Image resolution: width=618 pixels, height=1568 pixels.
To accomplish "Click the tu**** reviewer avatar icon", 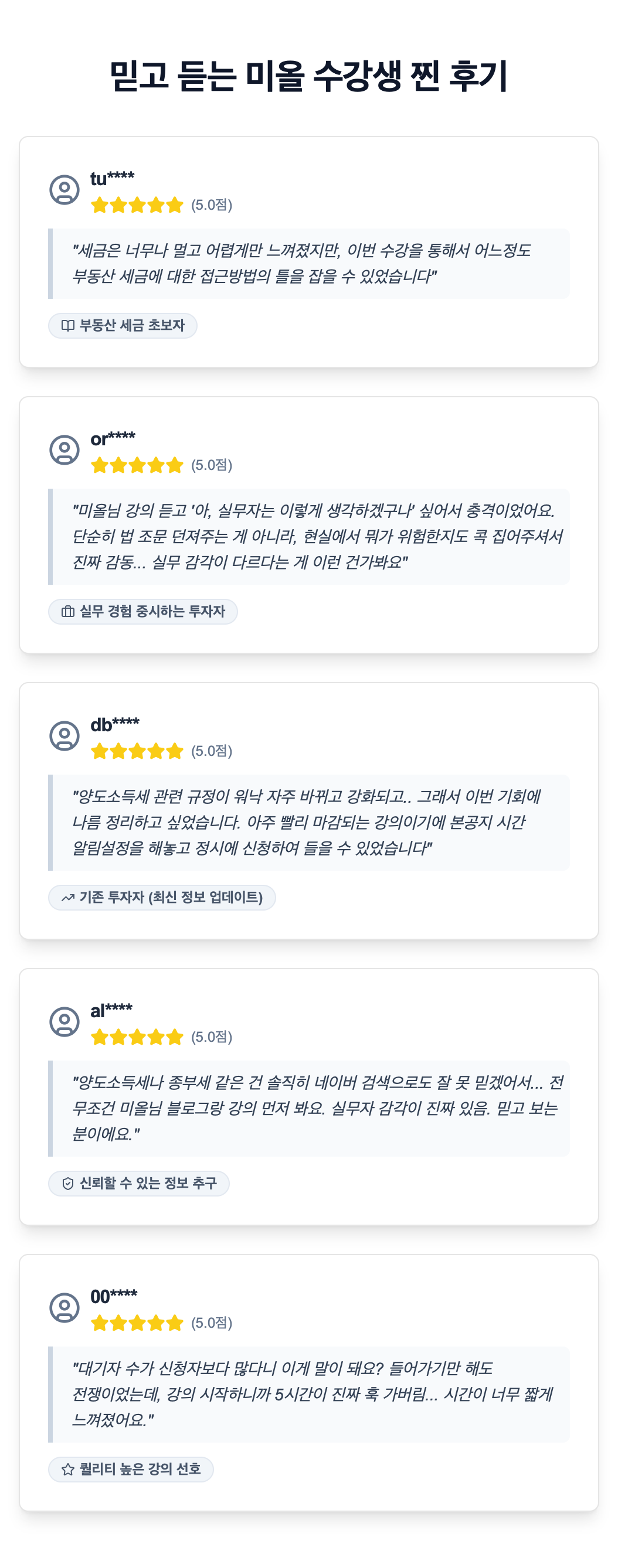I will (64, 190).
